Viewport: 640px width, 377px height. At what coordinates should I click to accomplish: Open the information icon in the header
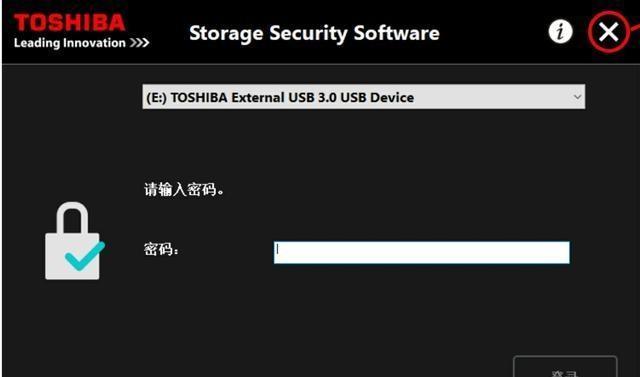click(x=560, y=31)
